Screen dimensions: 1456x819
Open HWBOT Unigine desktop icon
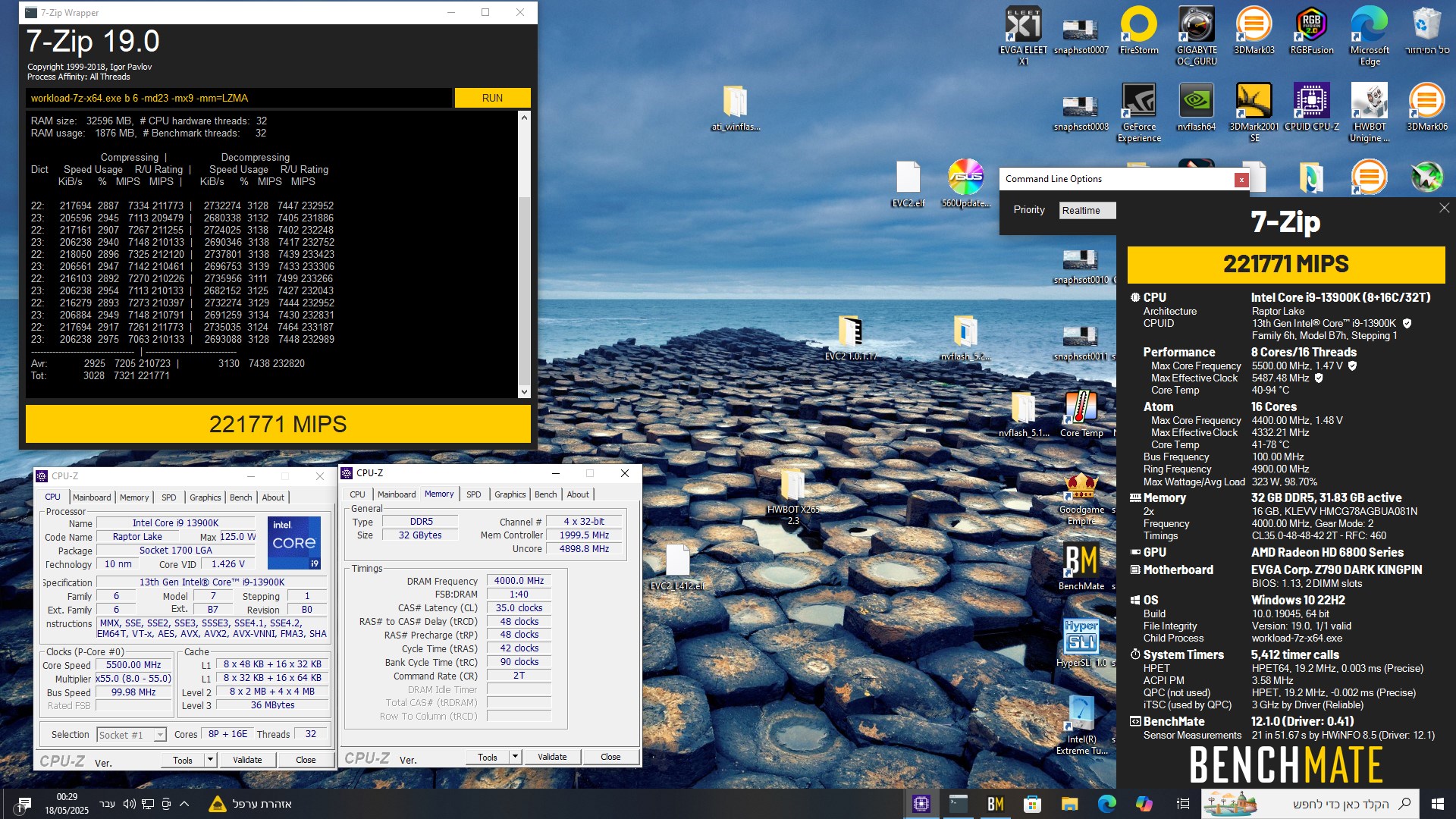click(1370, 112)
